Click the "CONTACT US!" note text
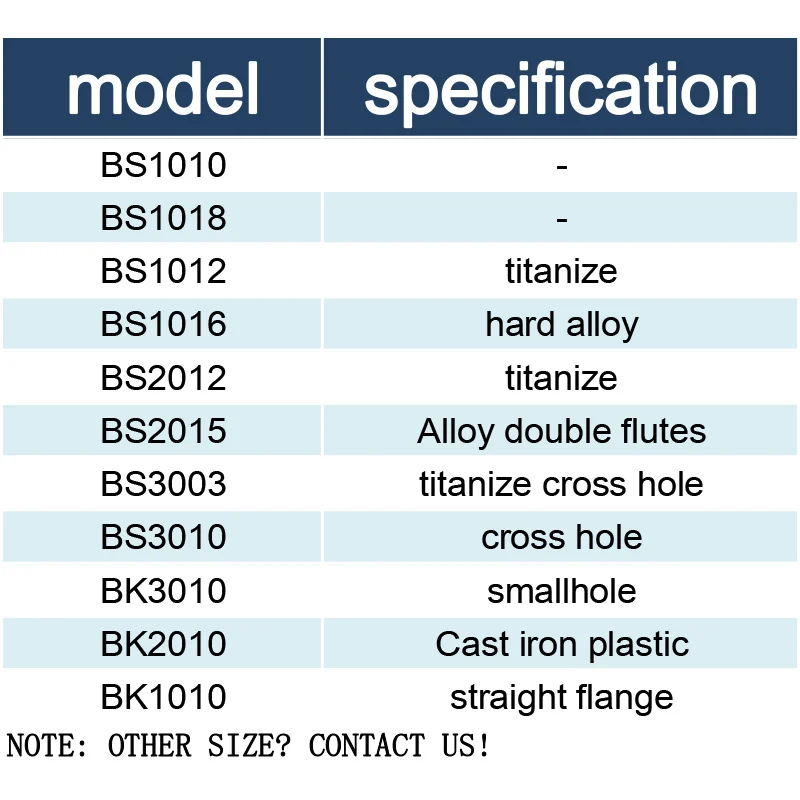This screenshot has width=800, height=800. tap(399, 746)
